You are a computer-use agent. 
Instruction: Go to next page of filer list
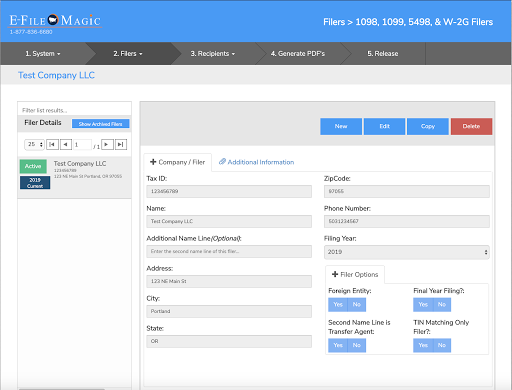point(107,144)
